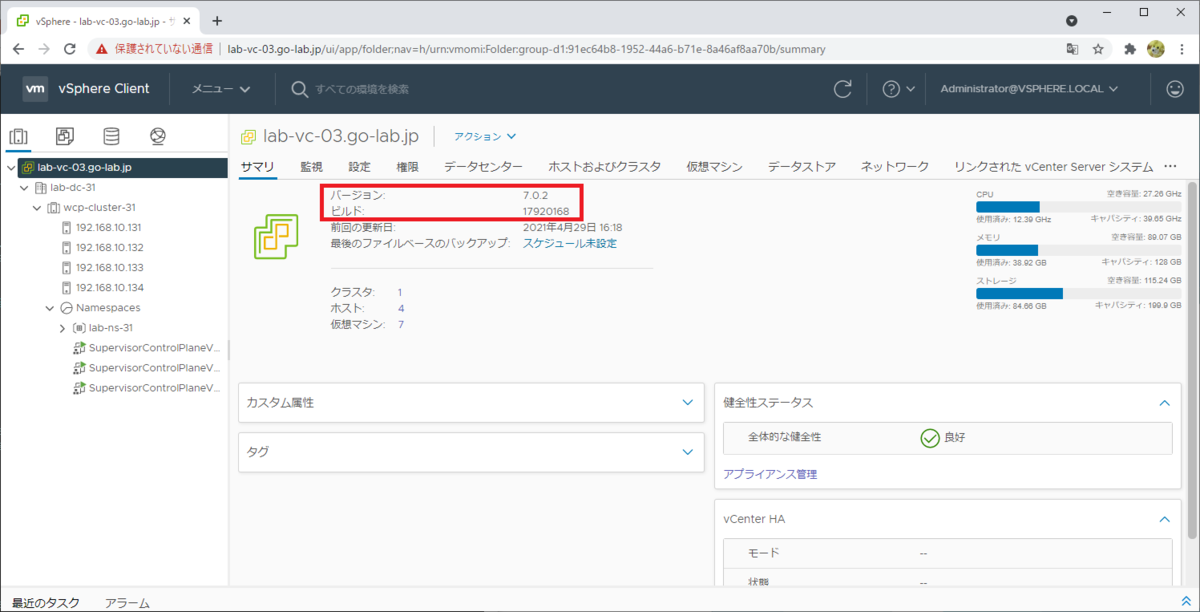Collapse the wcp-cluster-31 cluster node
Screen dimensions: 1200x612
(x=37, y=207)
